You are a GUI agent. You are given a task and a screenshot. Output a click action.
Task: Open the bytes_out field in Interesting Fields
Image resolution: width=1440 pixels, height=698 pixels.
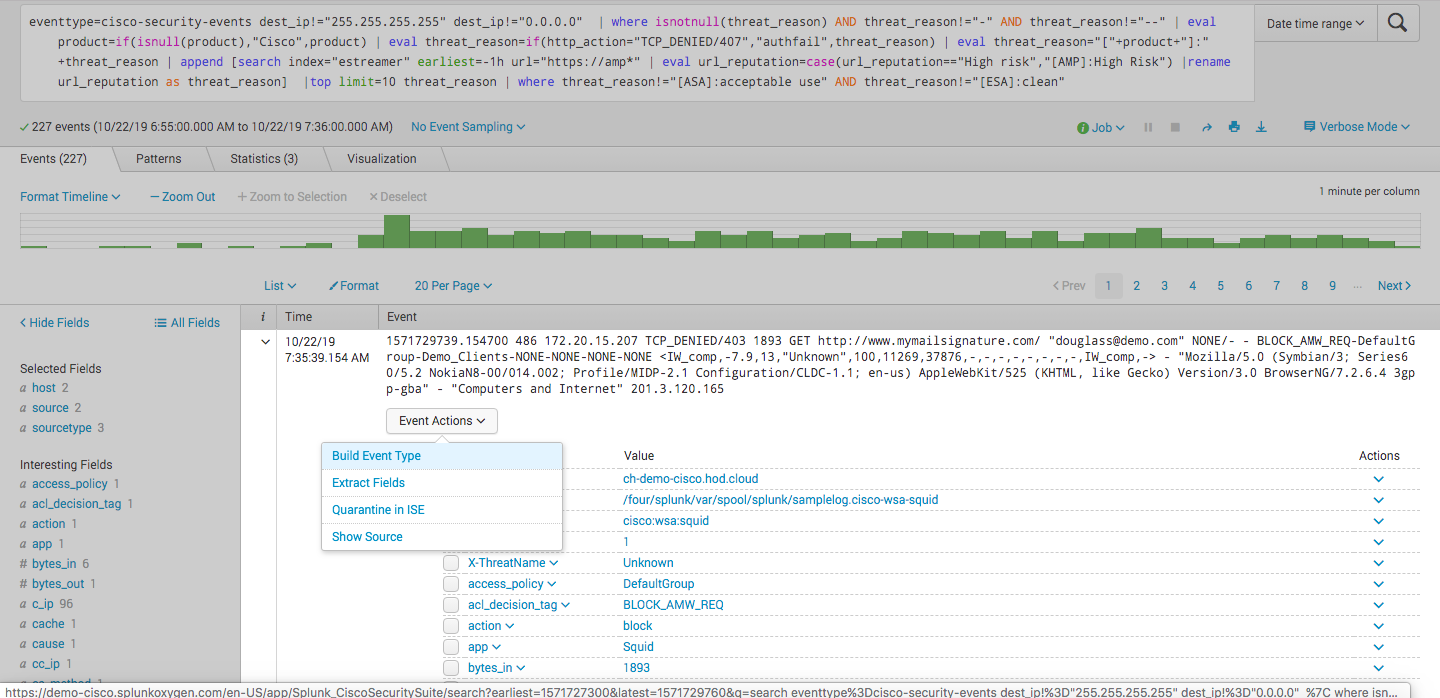pyautogui.click(x=58, y=584)
